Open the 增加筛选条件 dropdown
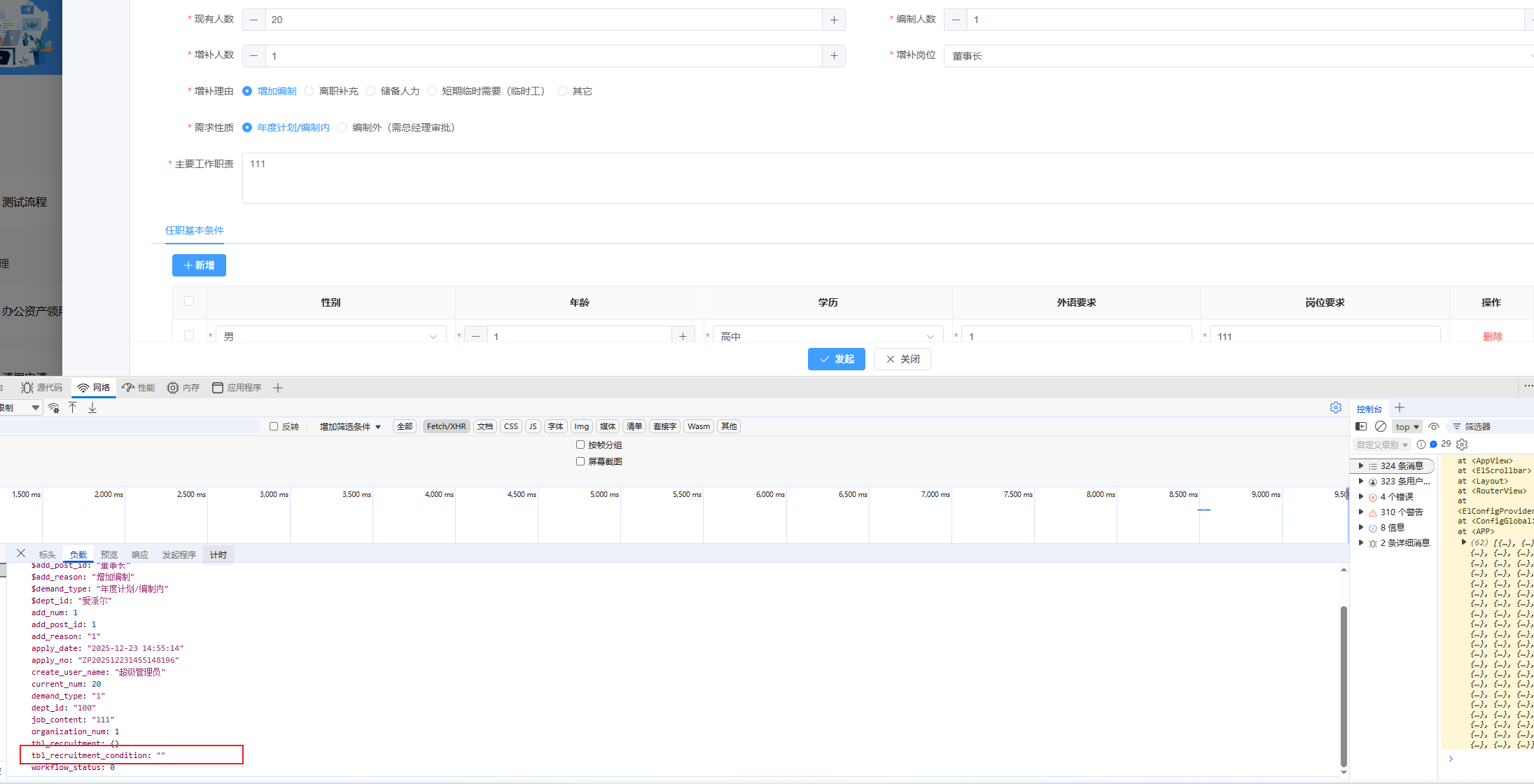Screen dimensions: 1534x784 349,426
